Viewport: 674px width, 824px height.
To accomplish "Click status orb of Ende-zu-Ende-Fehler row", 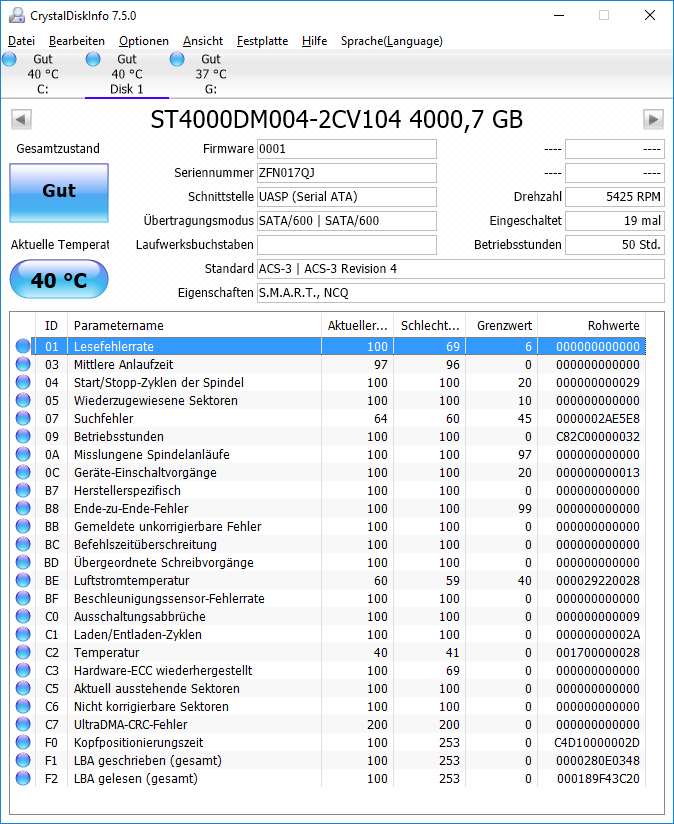I will (x=23, y=508).
